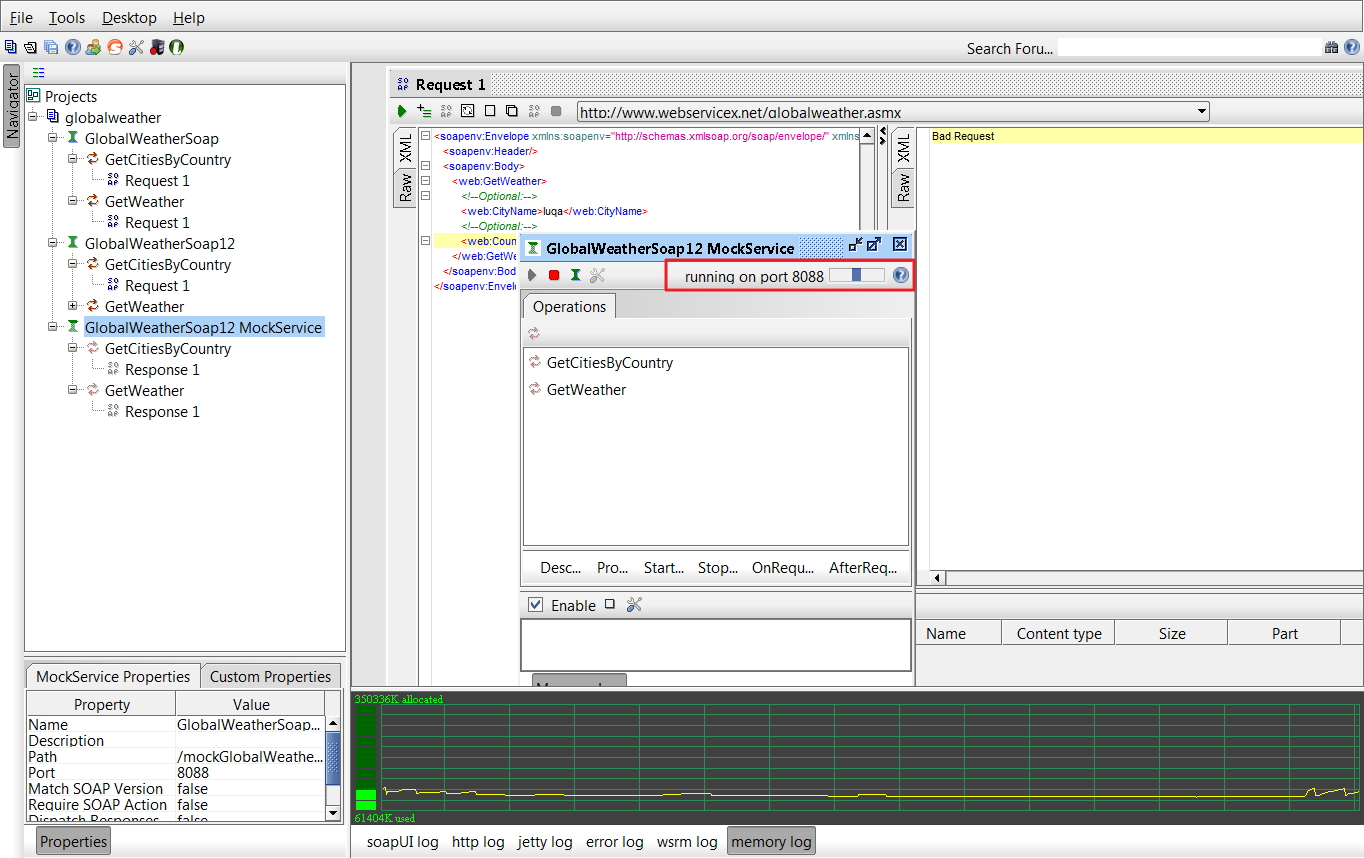Viewport: 1364px width, 858px height.
Task: Click the blue help icon in the main toolbar
Action: click(x=73, y=47)
